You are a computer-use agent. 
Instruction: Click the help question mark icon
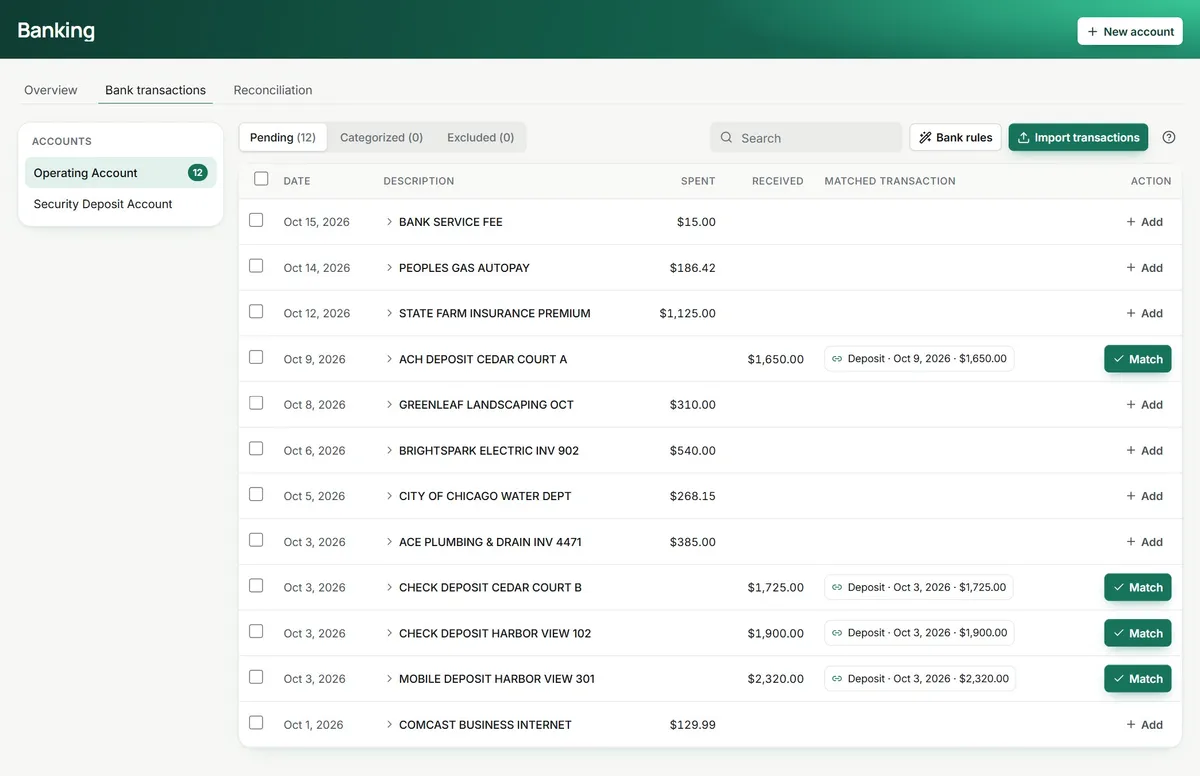(1169, 138)
